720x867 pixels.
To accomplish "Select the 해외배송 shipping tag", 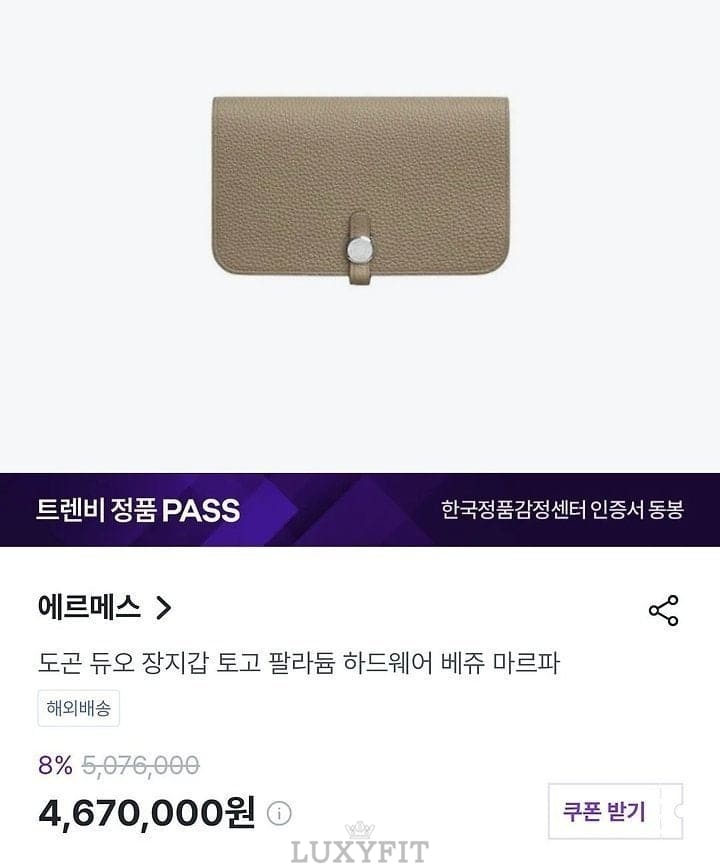I will click(x=79, y=708).
